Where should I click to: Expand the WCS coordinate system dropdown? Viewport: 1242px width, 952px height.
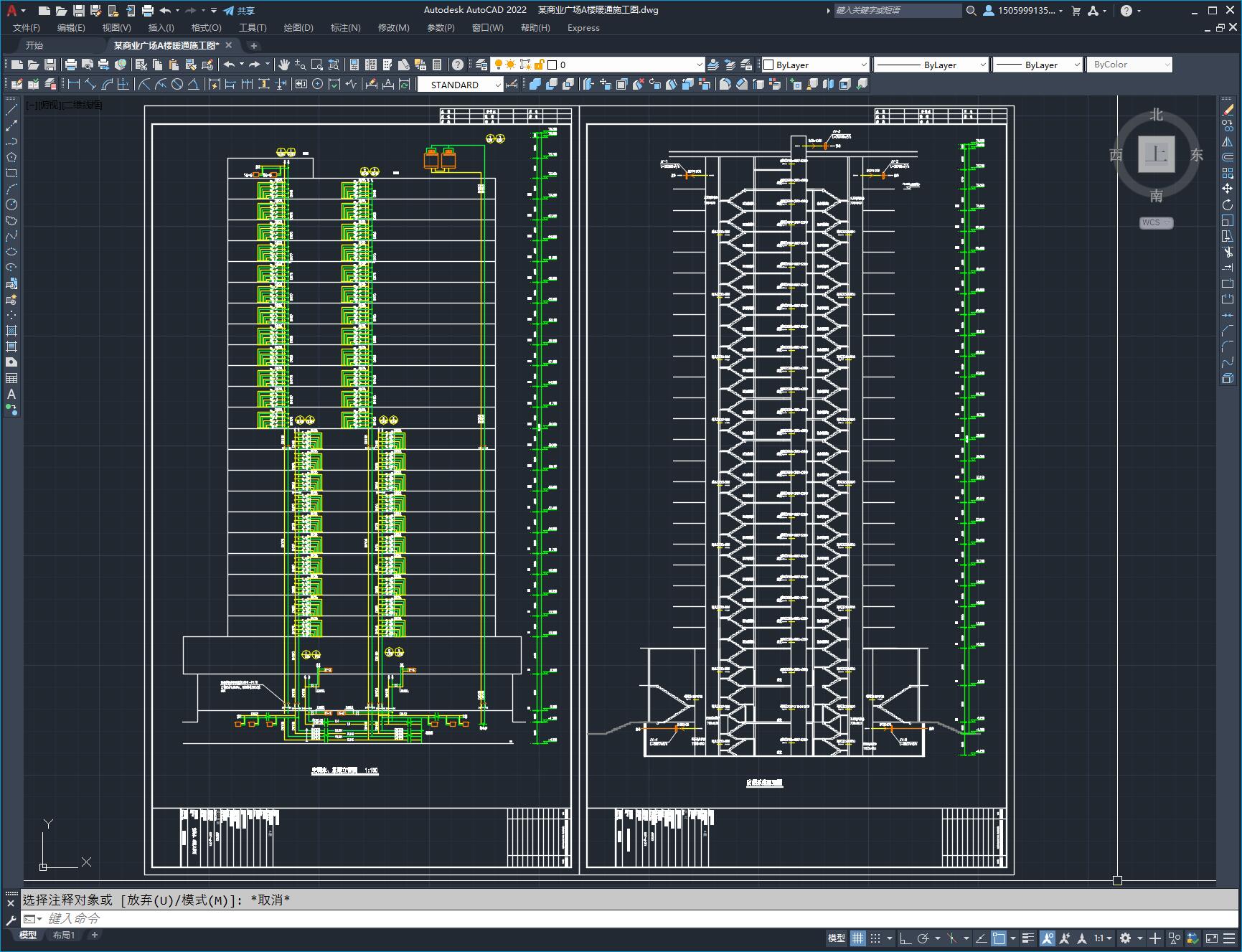(x=1155, y=222)
